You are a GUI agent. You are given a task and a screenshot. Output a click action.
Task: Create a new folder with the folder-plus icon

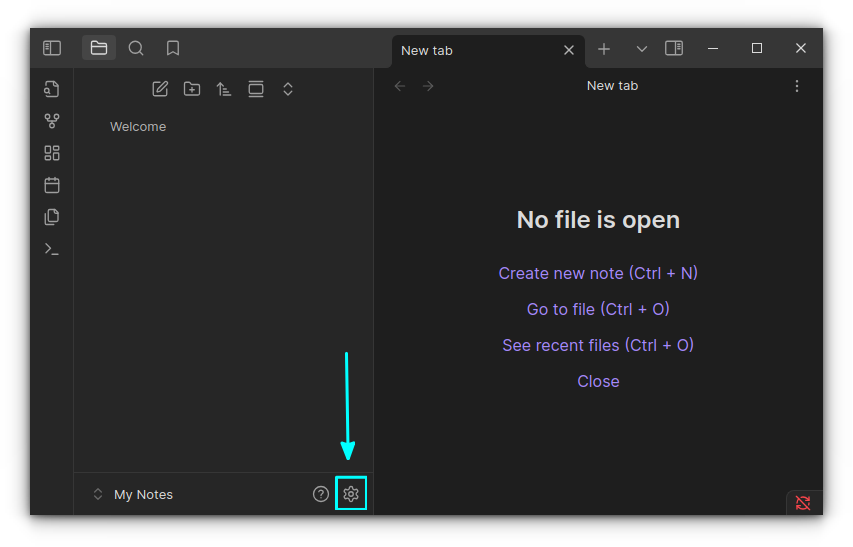tap(192, 89)
